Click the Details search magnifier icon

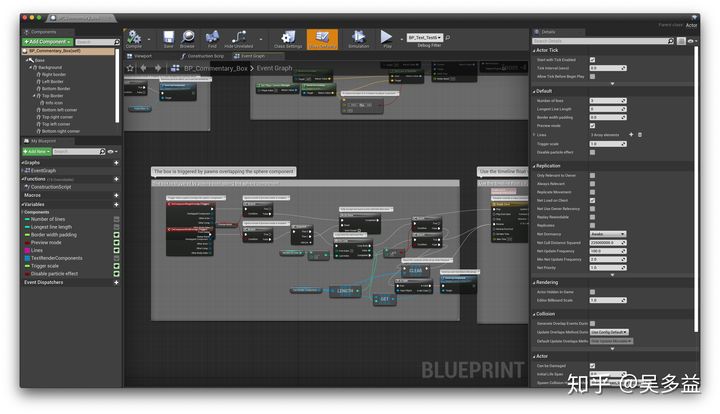pos(670,41)
